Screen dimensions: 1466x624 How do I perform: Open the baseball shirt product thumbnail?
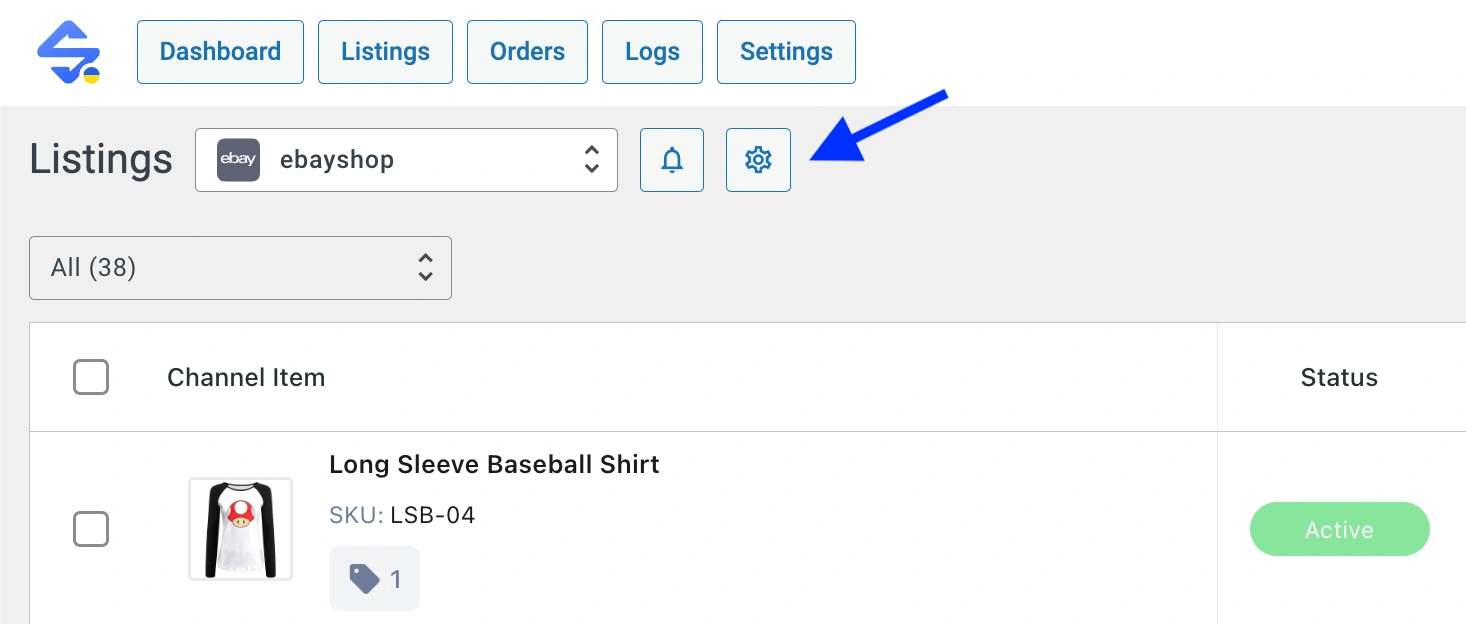240,529
